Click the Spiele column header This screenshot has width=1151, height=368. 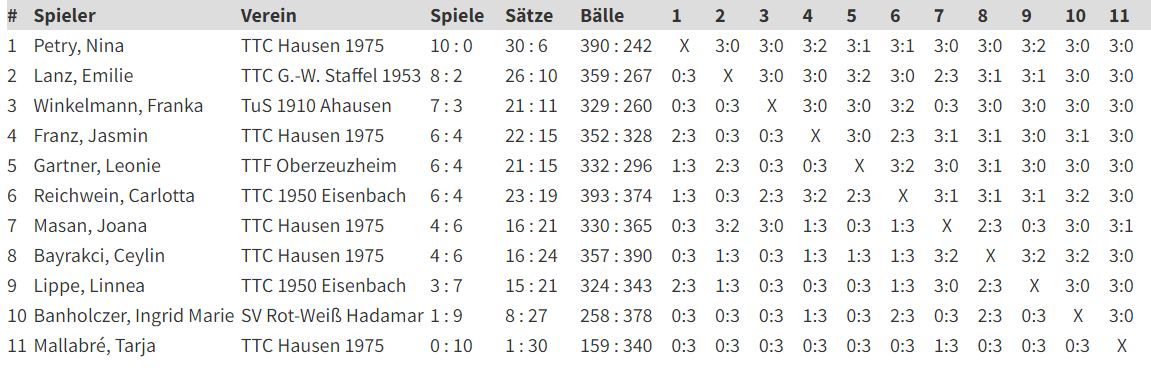[x=457, y=15]
